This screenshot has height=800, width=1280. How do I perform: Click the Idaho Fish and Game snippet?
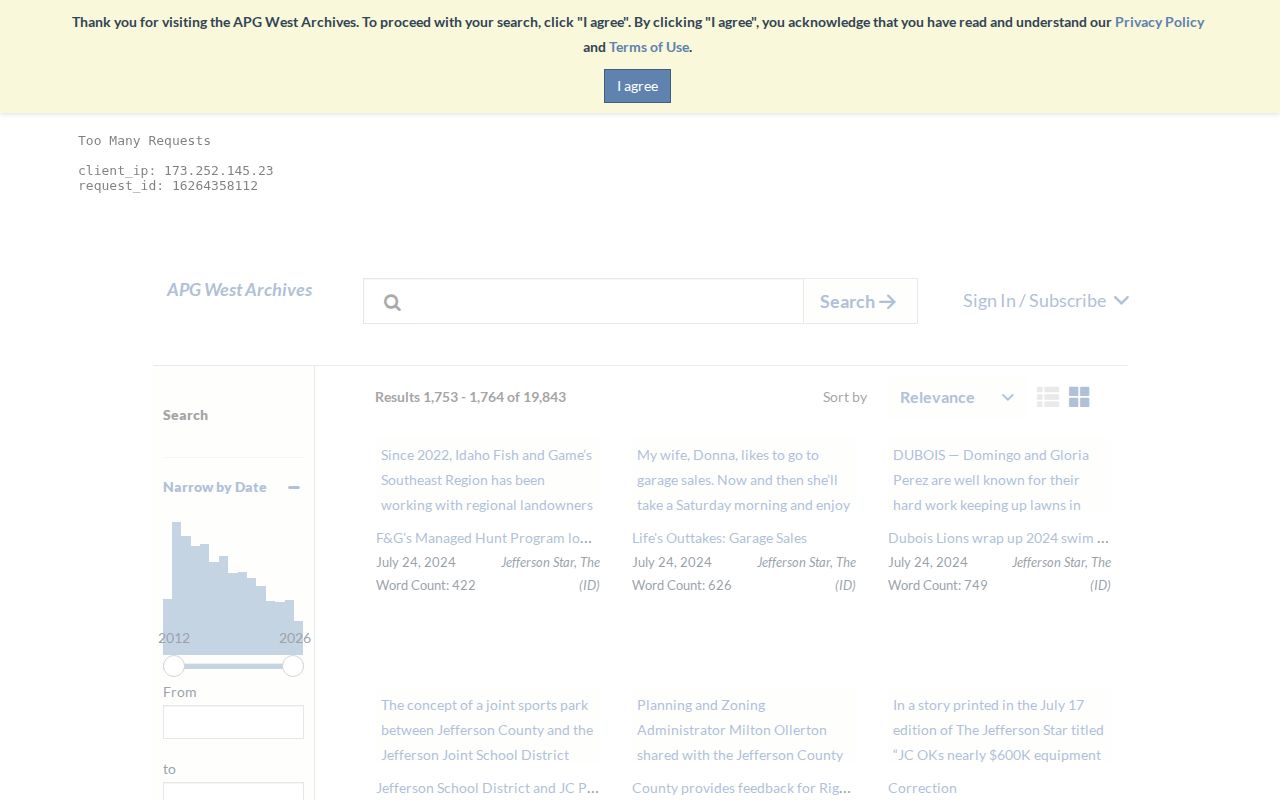click(487, 480)
